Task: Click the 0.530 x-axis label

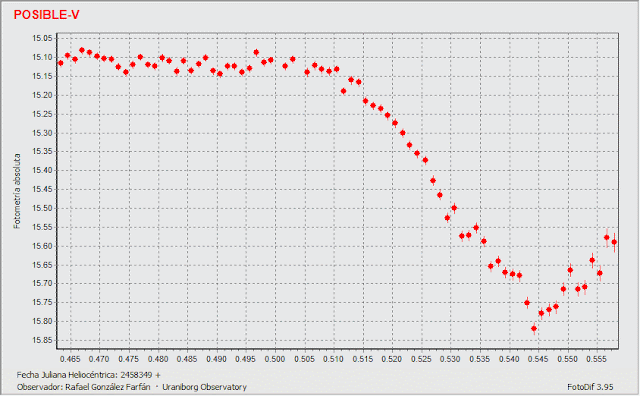Action: click(x=451, y=359)
